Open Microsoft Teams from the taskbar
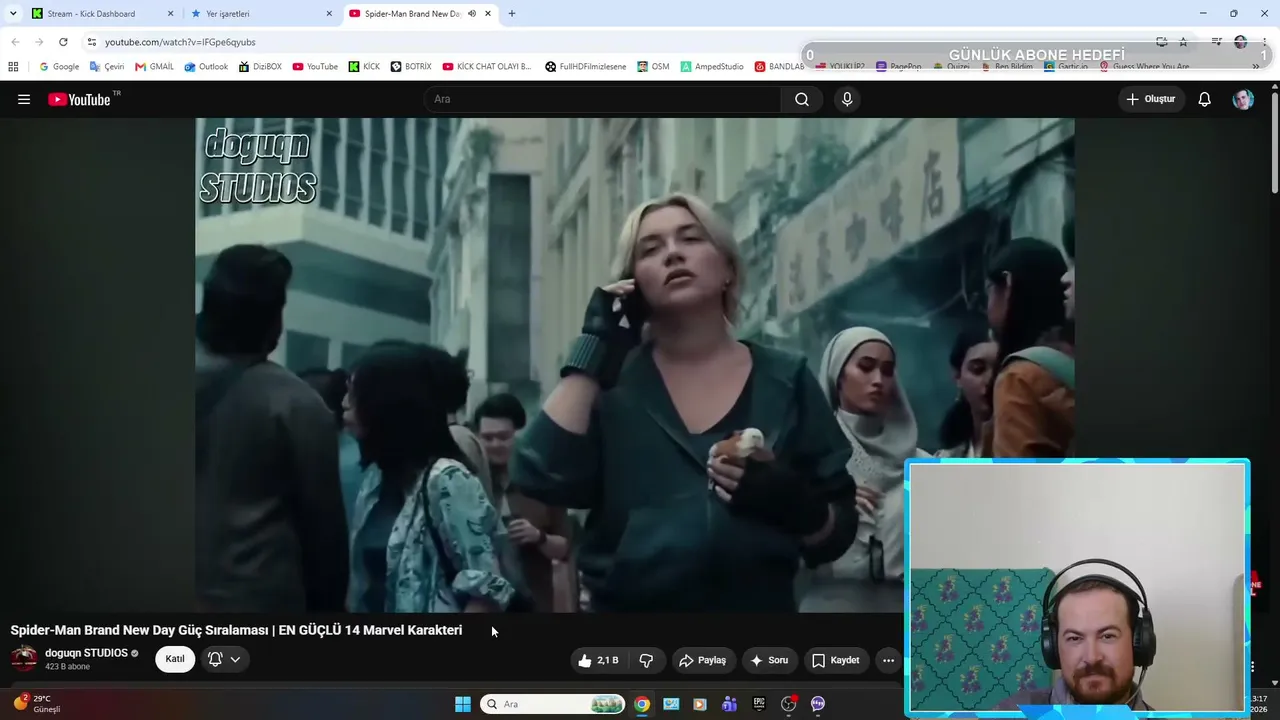 click(730, 704)
